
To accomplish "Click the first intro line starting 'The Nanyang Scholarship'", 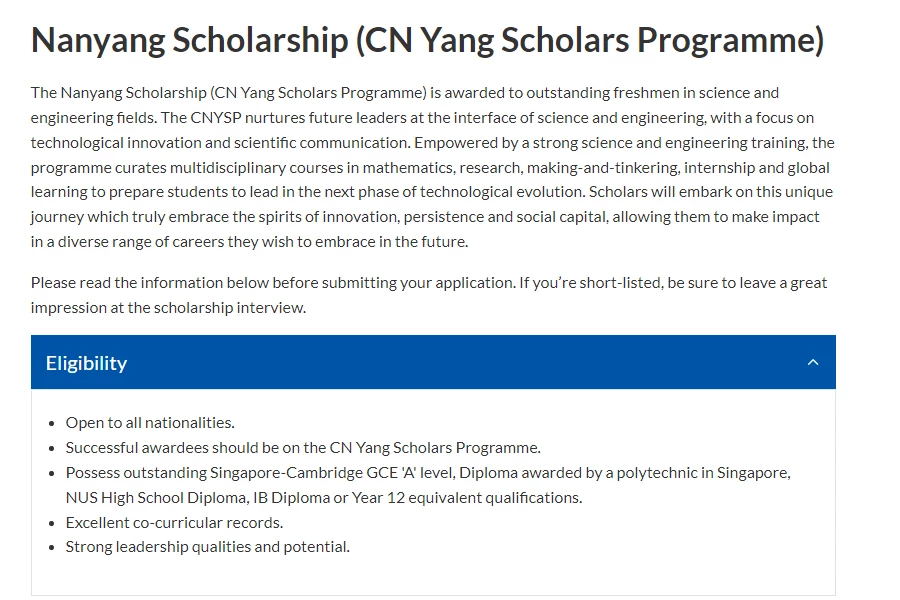I will point(405,92).
